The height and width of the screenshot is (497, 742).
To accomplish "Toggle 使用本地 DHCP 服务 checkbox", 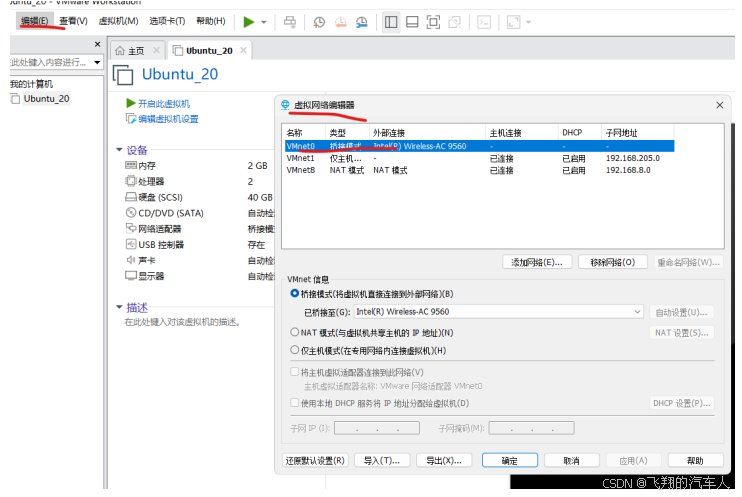I will (x=294, y=403).
